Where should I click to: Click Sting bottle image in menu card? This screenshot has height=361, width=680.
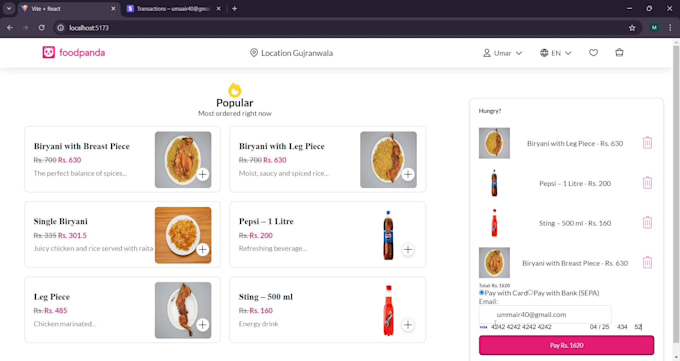coord(388,310)
